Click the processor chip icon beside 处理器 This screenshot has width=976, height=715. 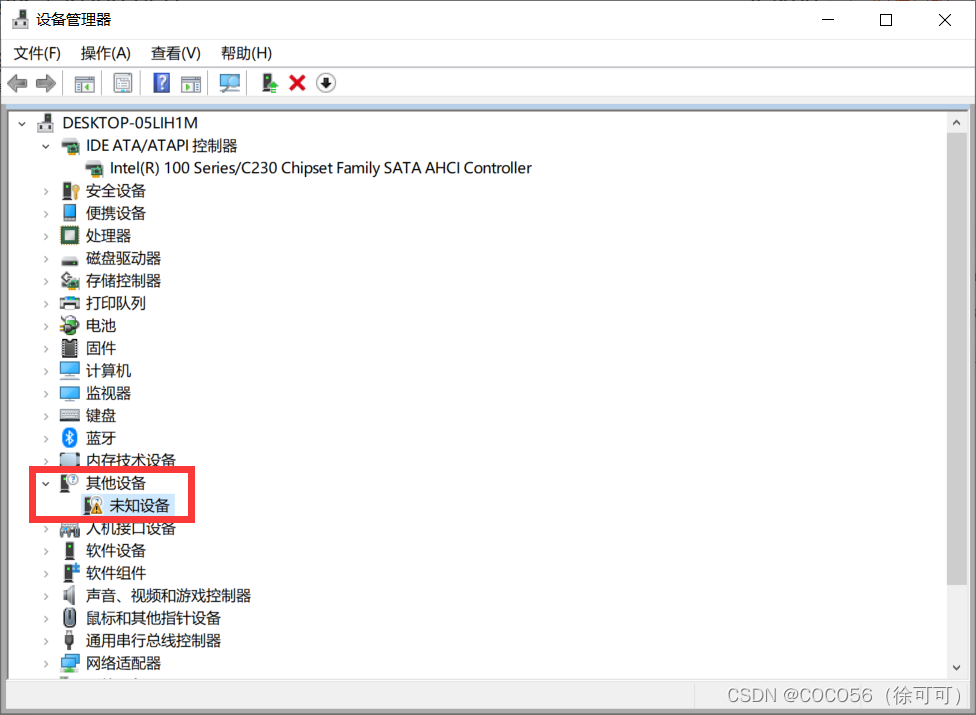(70, 236)
